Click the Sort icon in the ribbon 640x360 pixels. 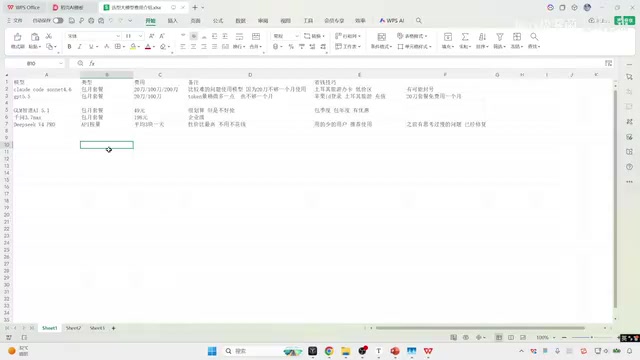[482, 37]
